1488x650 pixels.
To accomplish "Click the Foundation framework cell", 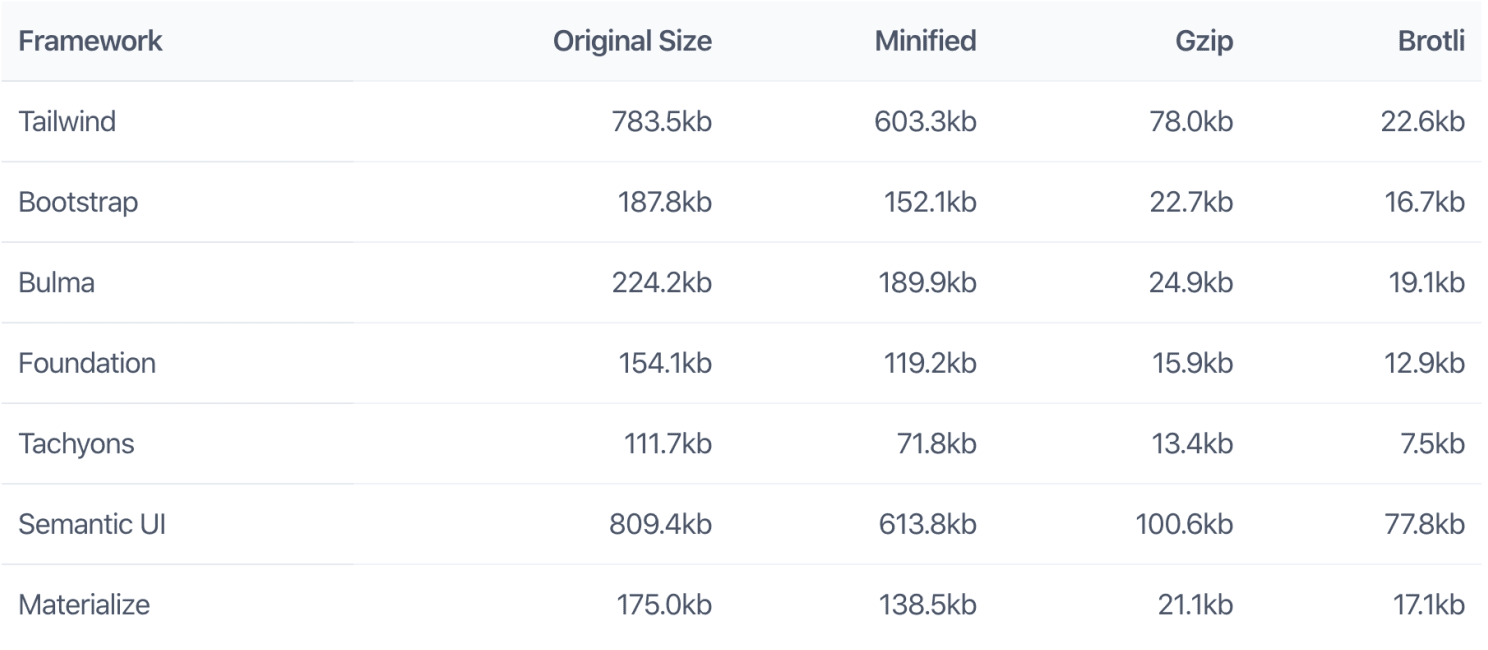I will coord(87,363).
